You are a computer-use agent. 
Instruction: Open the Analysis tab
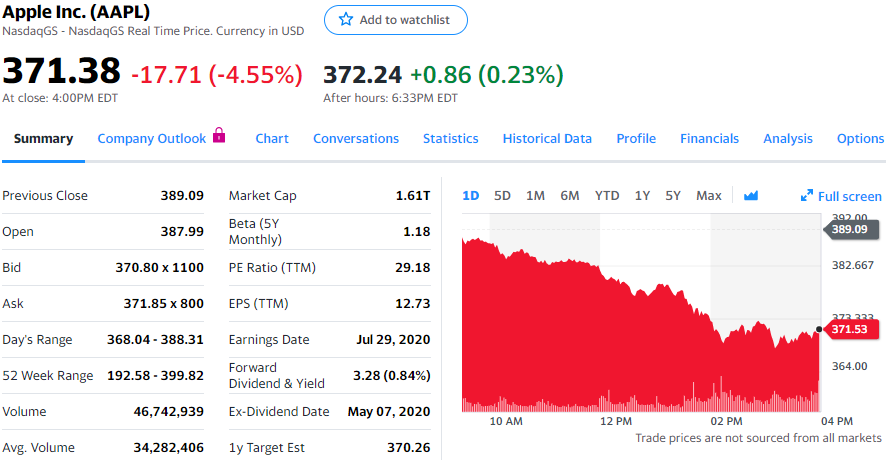788,139
